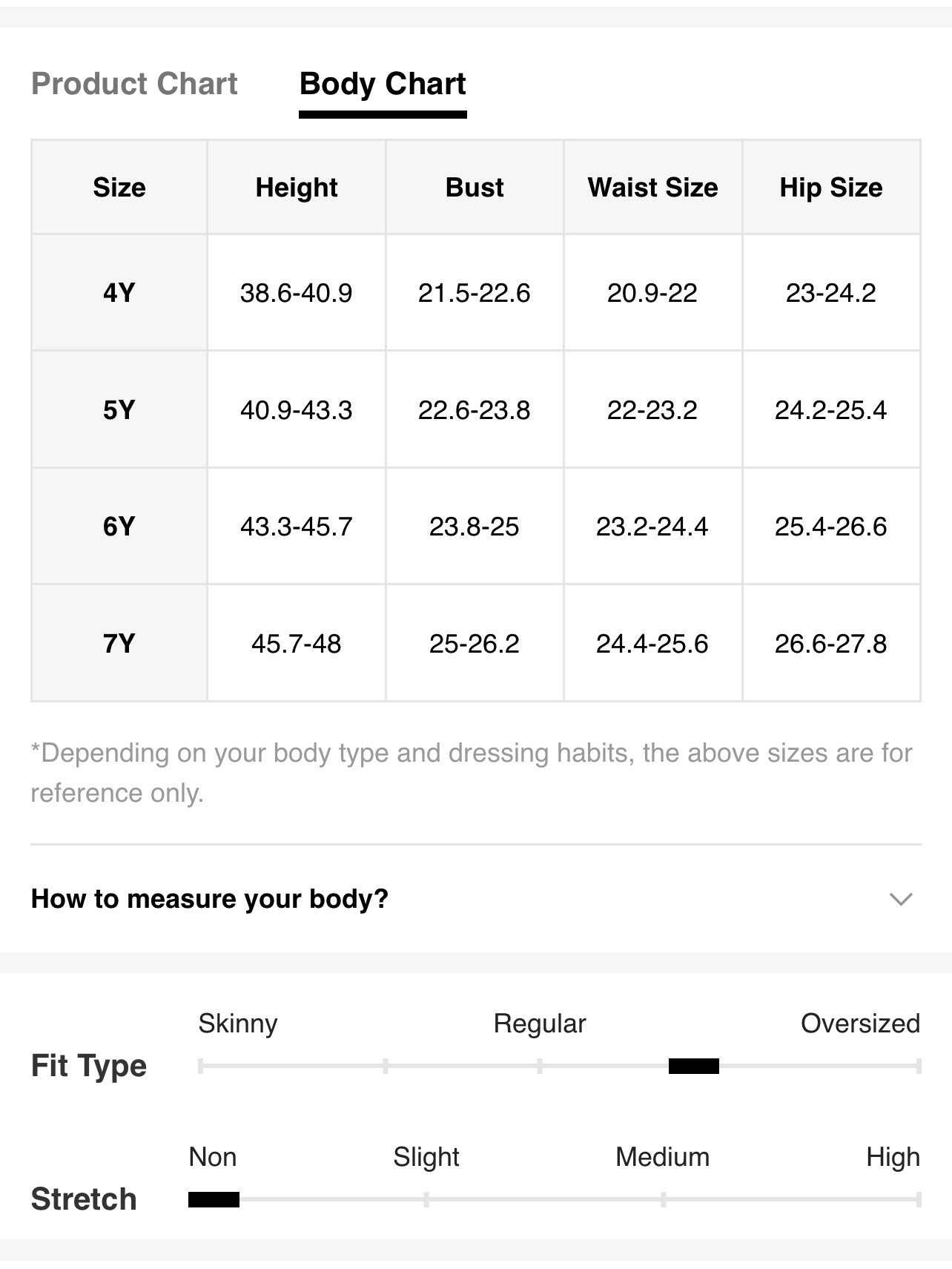Click the Fit Type slider marker
952x1269 pixels.
pos(694,1067)
